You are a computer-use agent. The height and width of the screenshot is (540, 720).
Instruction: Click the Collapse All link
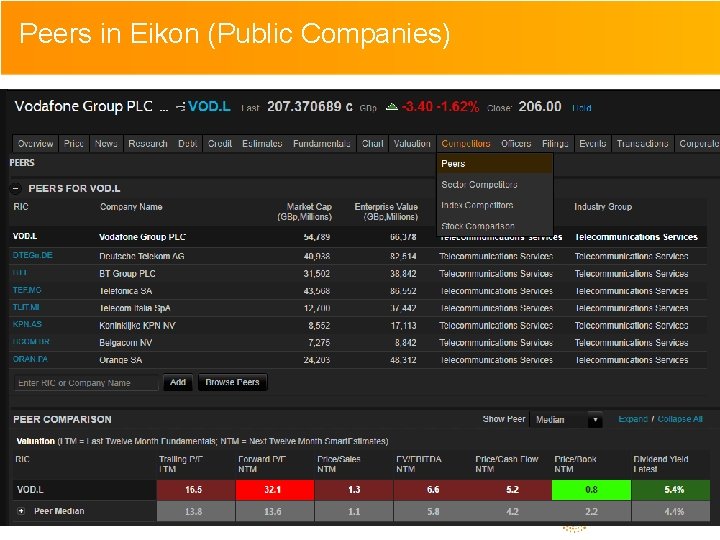coord(680,419)
